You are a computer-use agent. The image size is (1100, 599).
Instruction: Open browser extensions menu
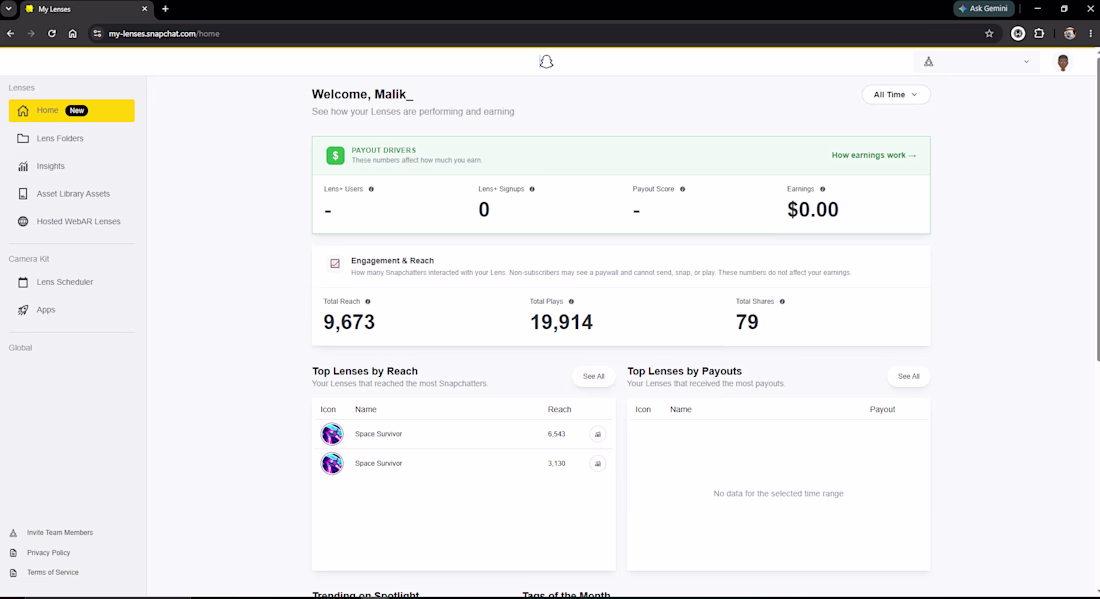pyautogui.click(x=1039, y=34)
